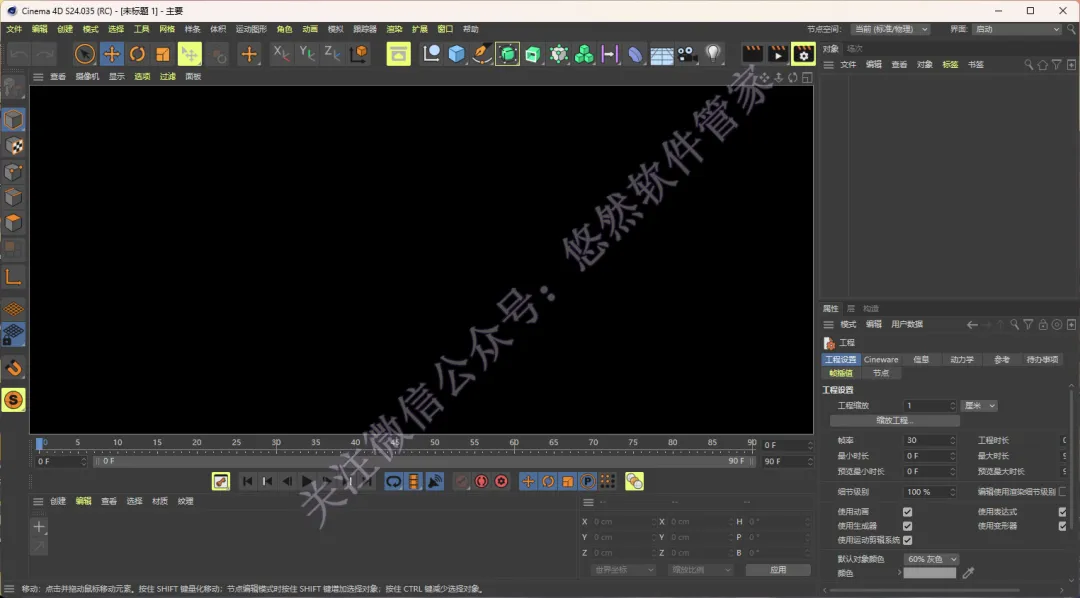Toggle Position keyframe recording orange move icon
The height and width of the screenshot is (598, 1080).
point(528,481)
